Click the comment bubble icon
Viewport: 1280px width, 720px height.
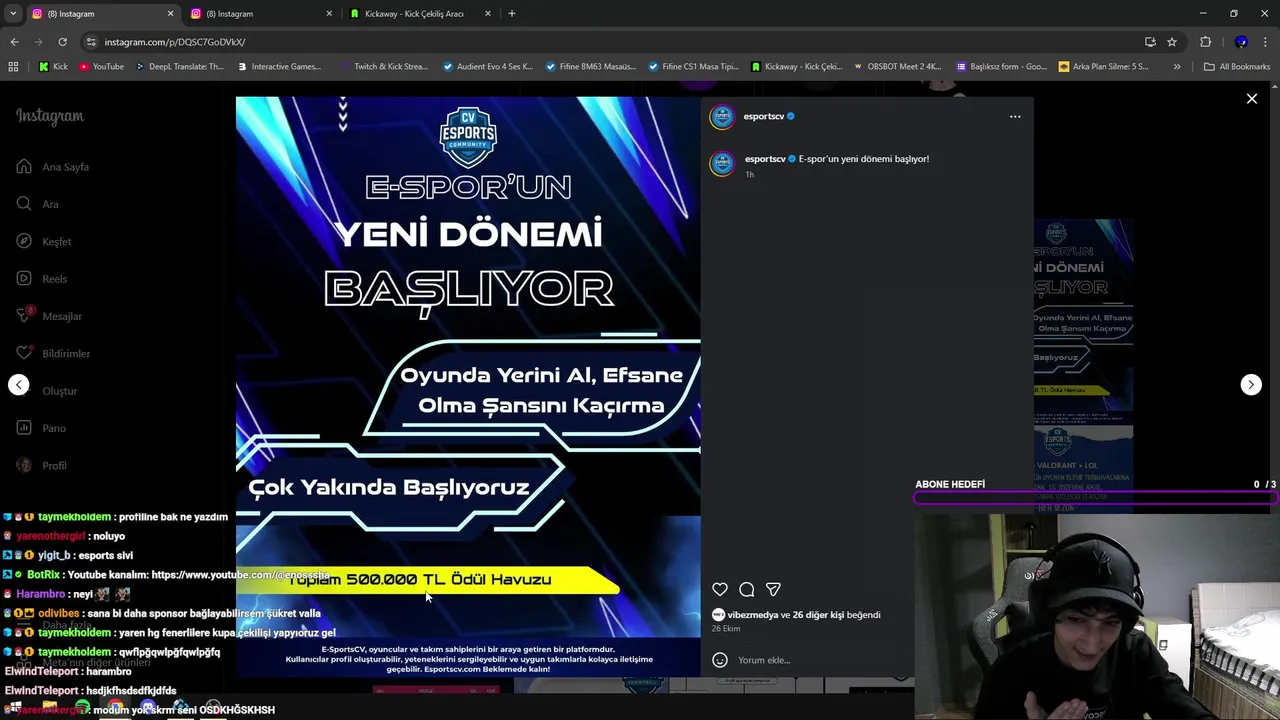coord(747,589)
